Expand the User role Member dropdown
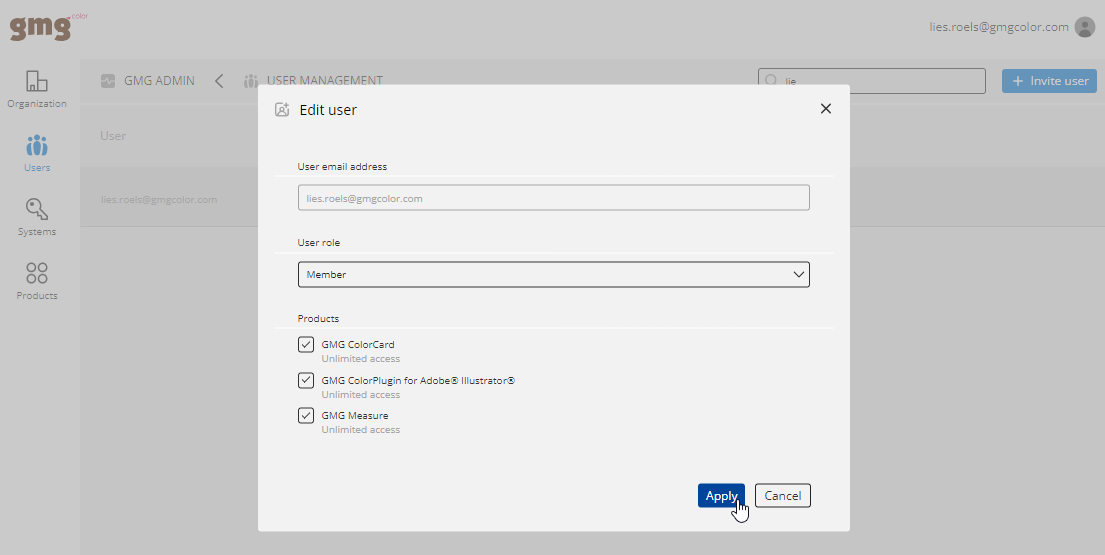Image resolution: width=1105 pixels, height=555 pixels. click(x=553, y=275)
